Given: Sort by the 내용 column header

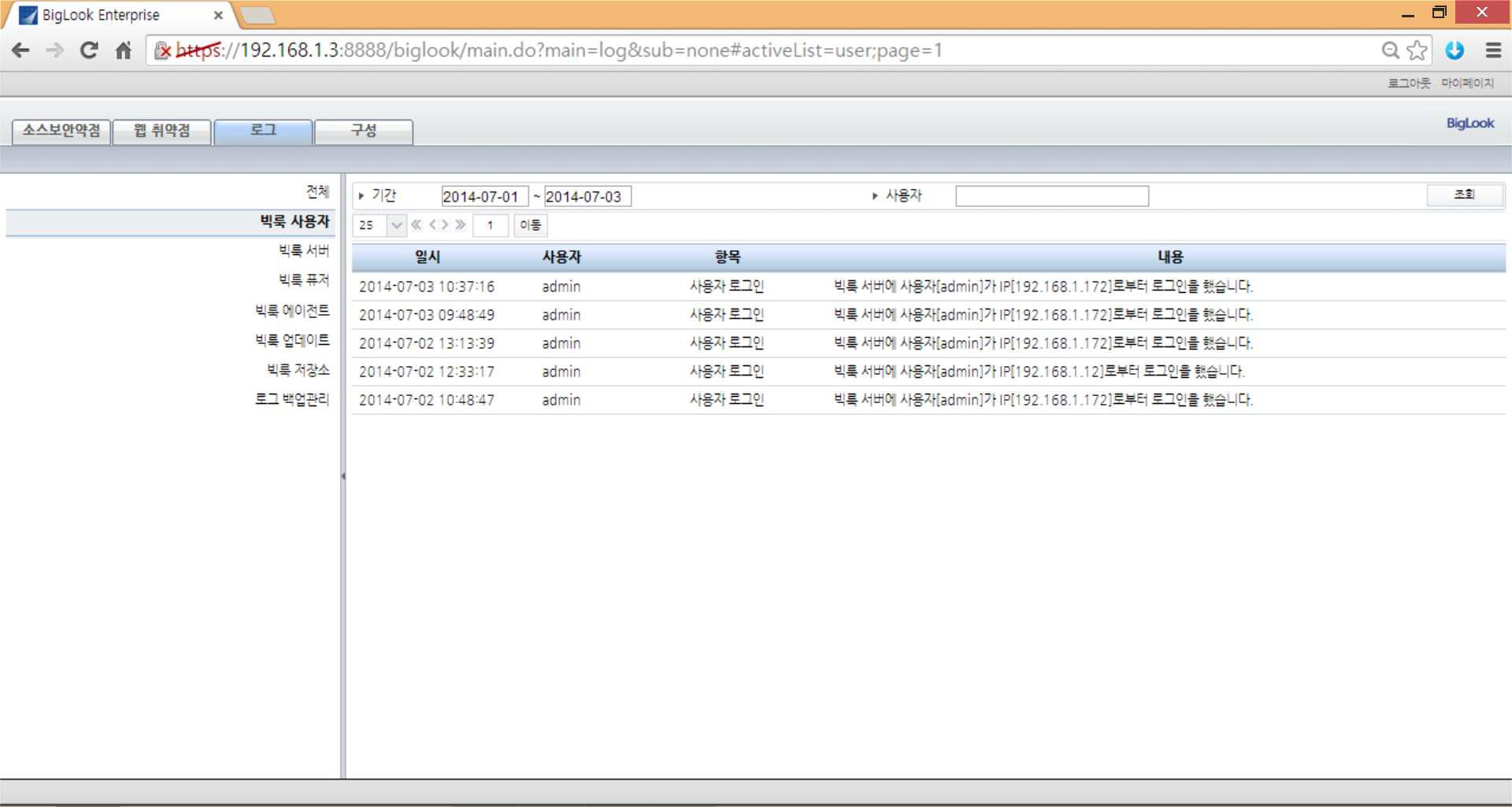Looking at the screenshot, I should click(x=1170, y=257).
